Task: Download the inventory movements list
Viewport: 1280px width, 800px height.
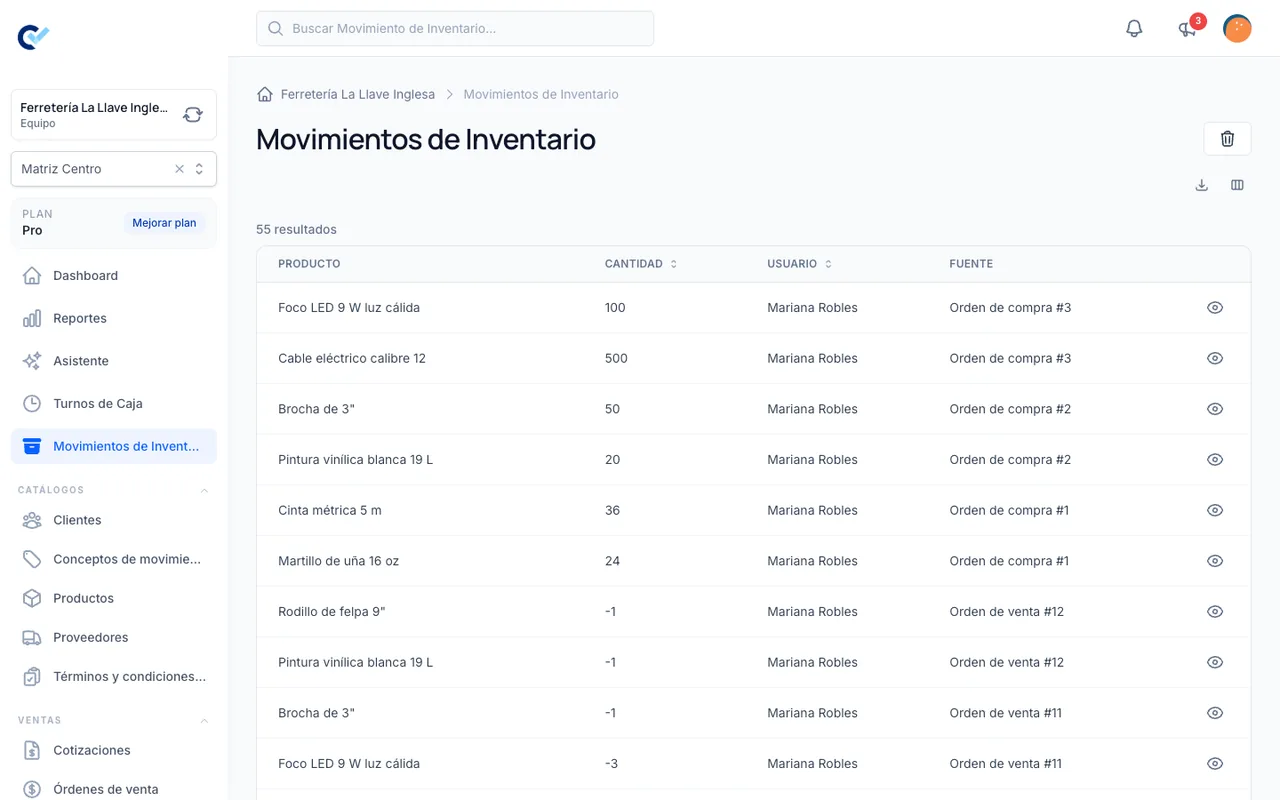Action: pyautogui.click(x=1202, y=185)
